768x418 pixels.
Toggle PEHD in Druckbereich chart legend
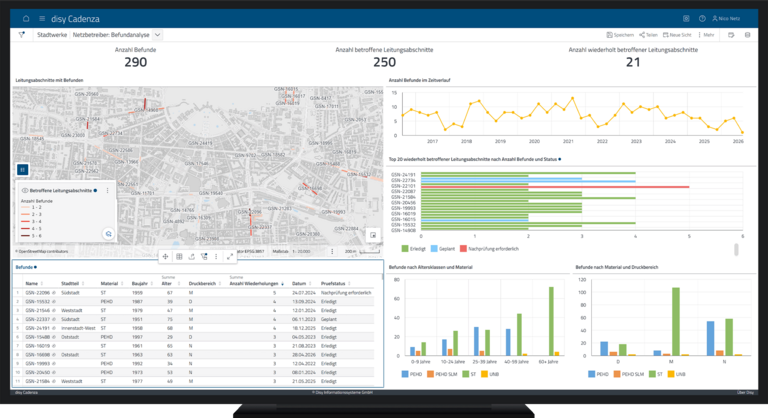(598, 374)
